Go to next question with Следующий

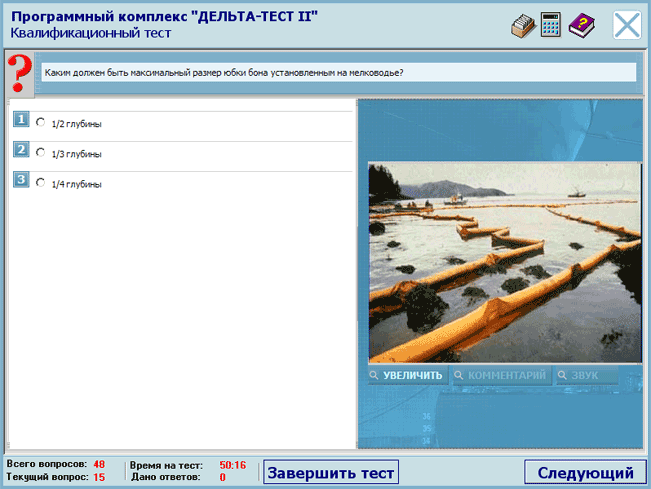[x=585, y=472]
